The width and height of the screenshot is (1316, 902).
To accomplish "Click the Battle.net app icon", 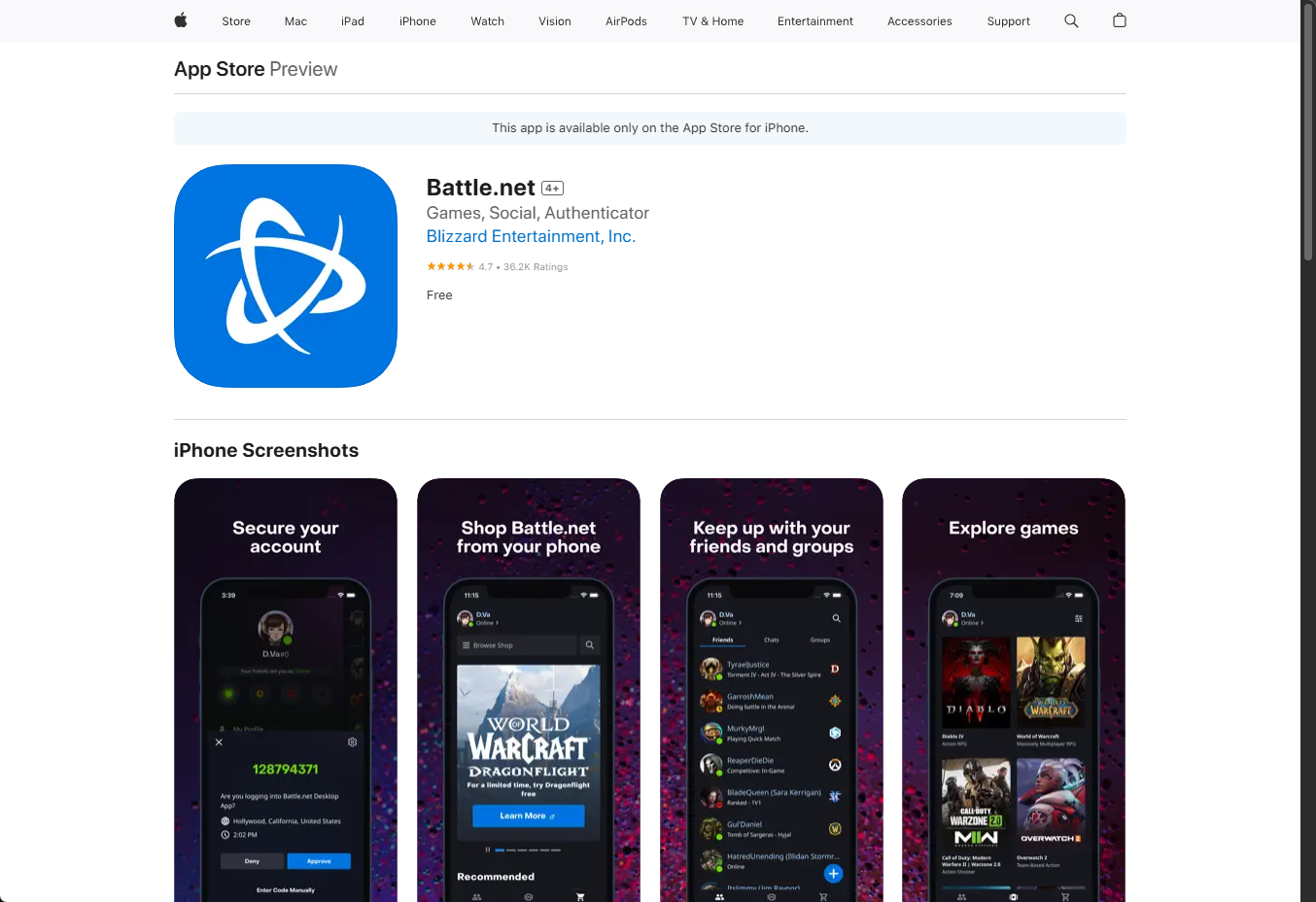I will tap(286, 276).
